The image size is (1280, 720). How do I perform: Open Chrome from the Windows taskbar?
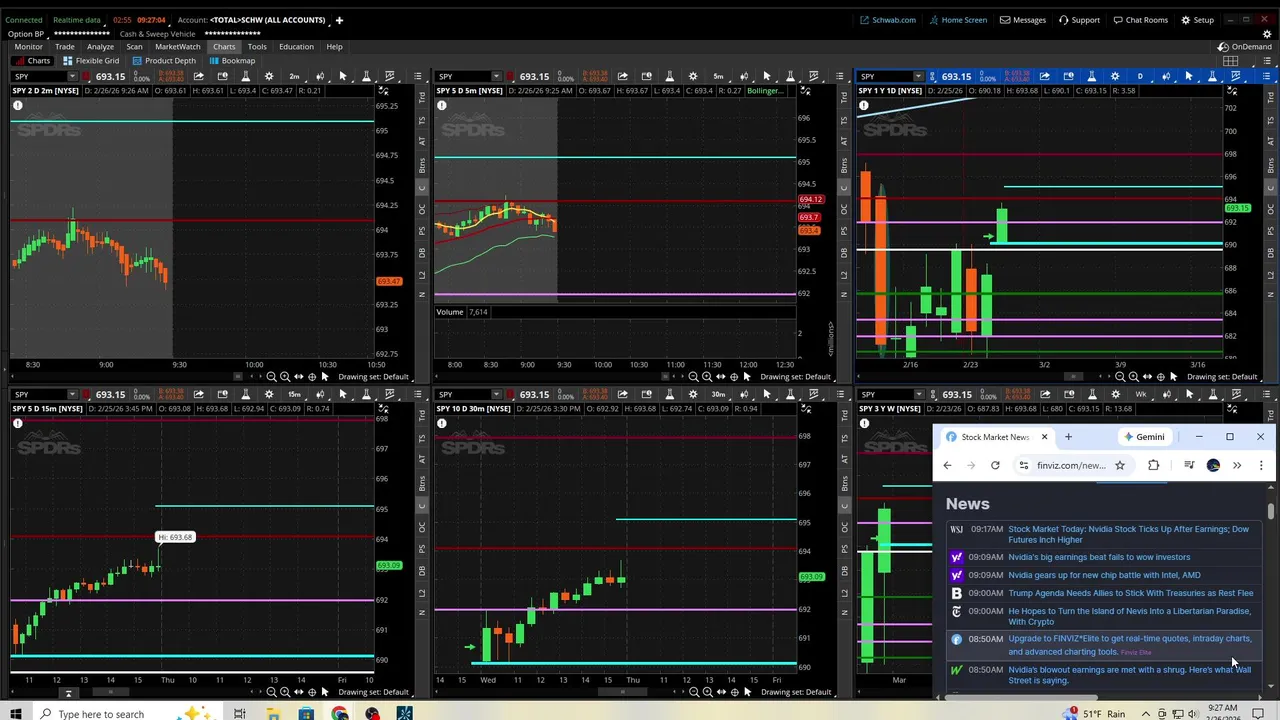point(339,713)
